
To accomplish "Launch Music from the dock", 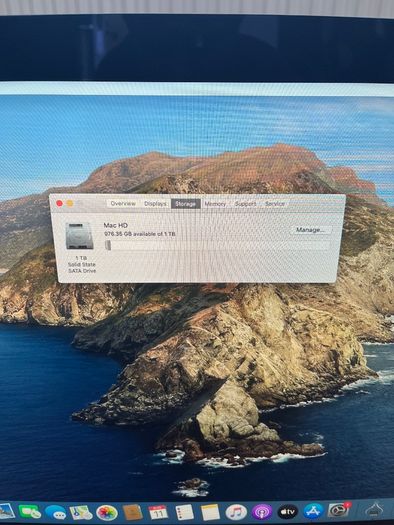I will (236, 512).
